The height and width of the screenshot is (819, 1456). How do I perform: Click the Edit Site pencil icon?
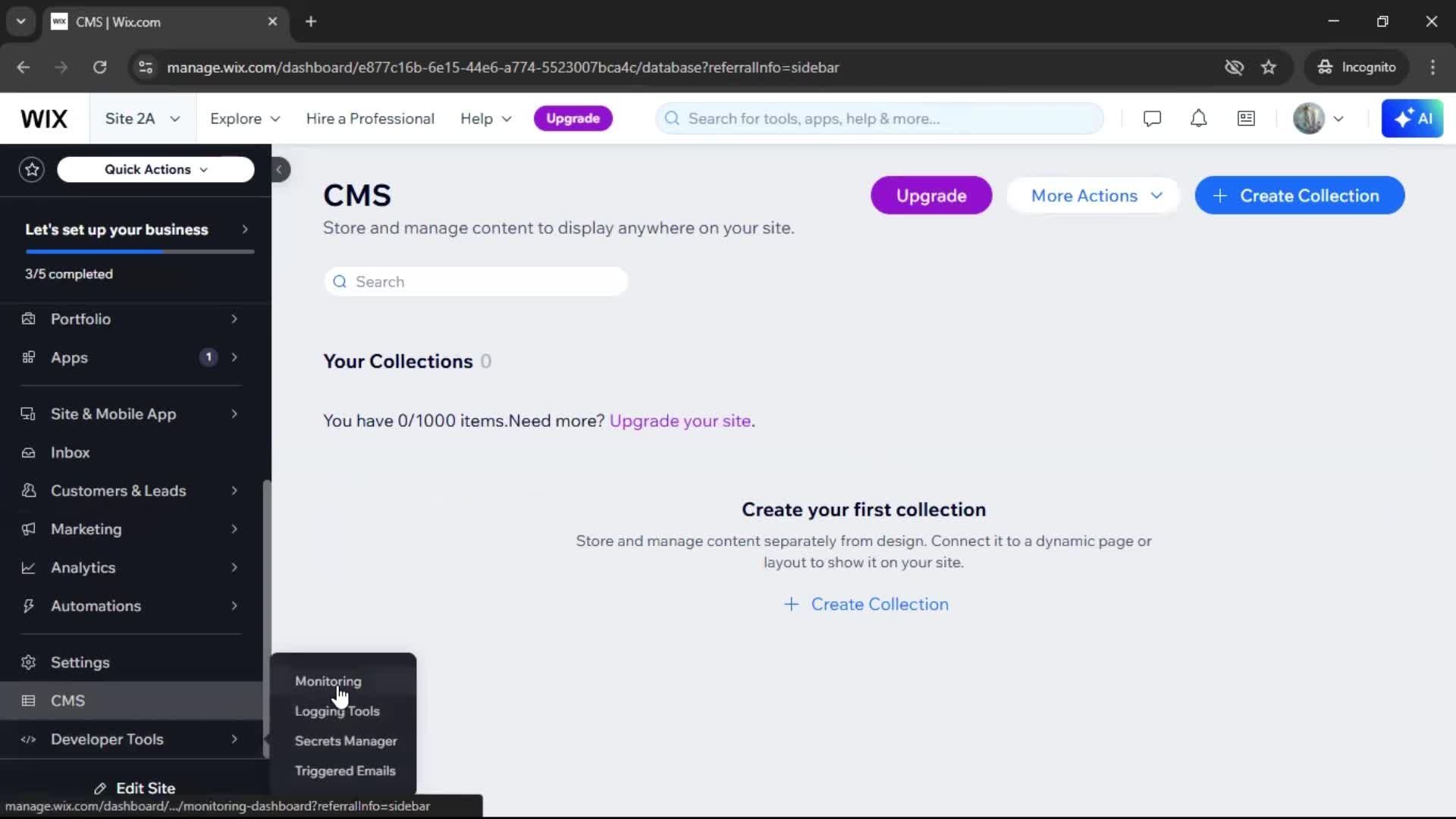(x=100, y=789)
